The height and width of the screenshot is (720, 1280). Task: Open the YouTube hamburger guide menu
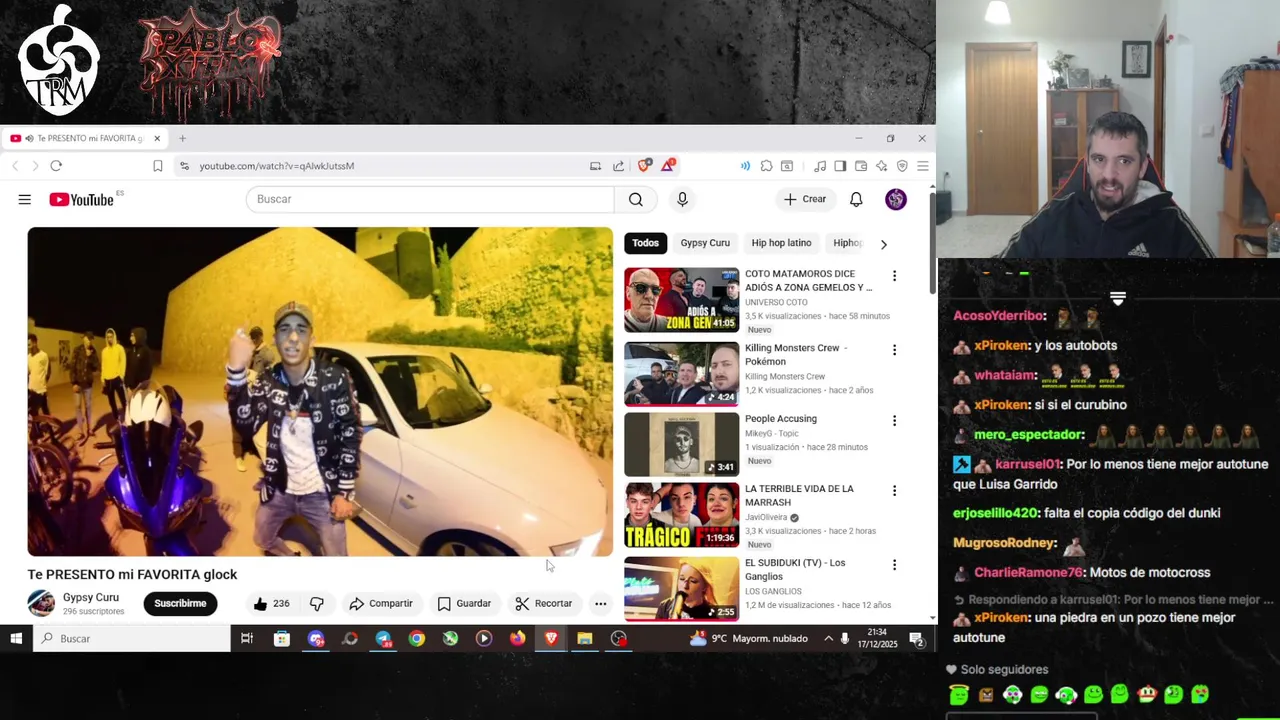click(x=24, y=199)
